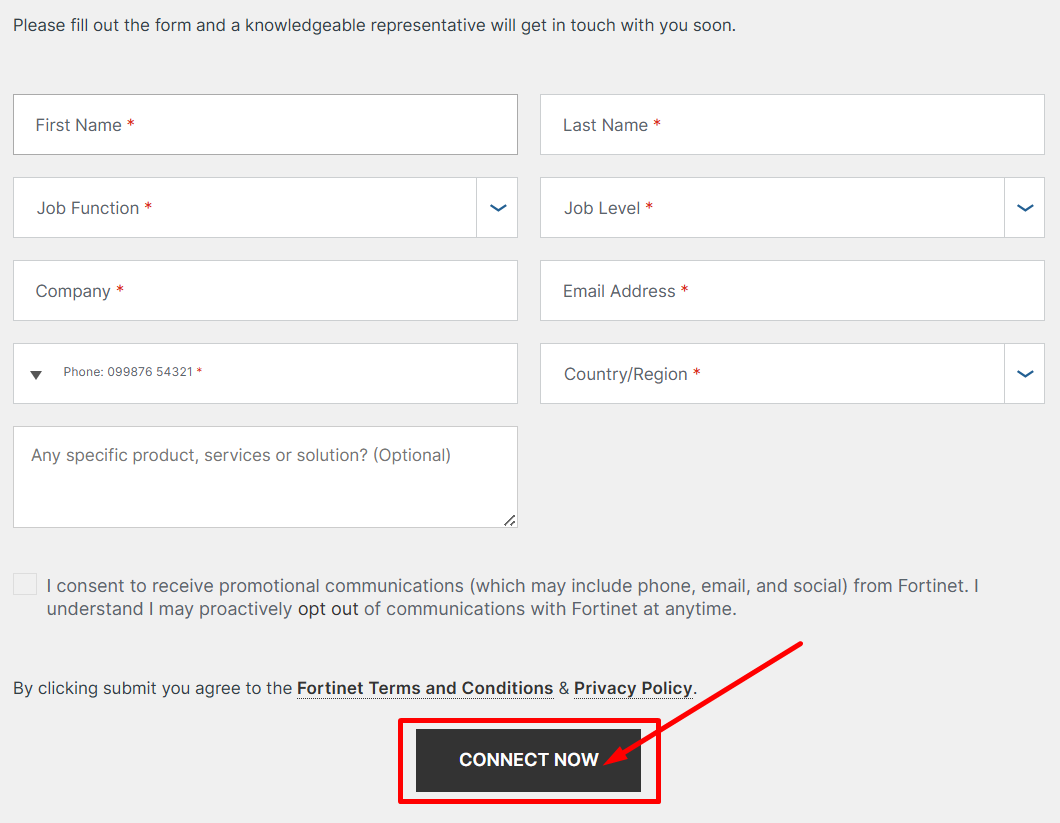Open the phone country code triangle
Image resolution: width=1060 pixels, height=823 pixels.
(36, 375)
